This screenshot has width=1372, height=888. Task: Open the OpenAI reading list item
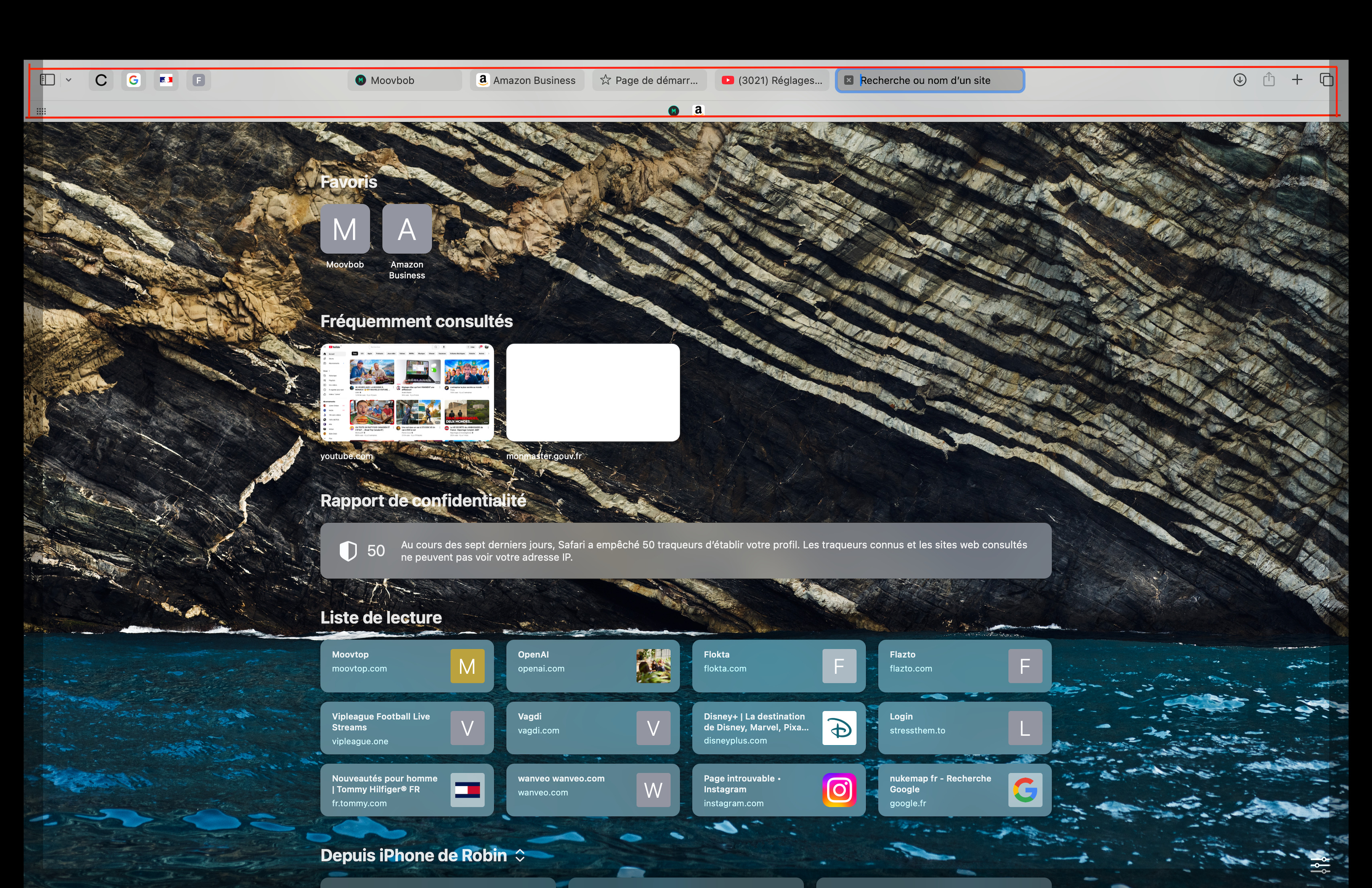[x=593, y=665]
